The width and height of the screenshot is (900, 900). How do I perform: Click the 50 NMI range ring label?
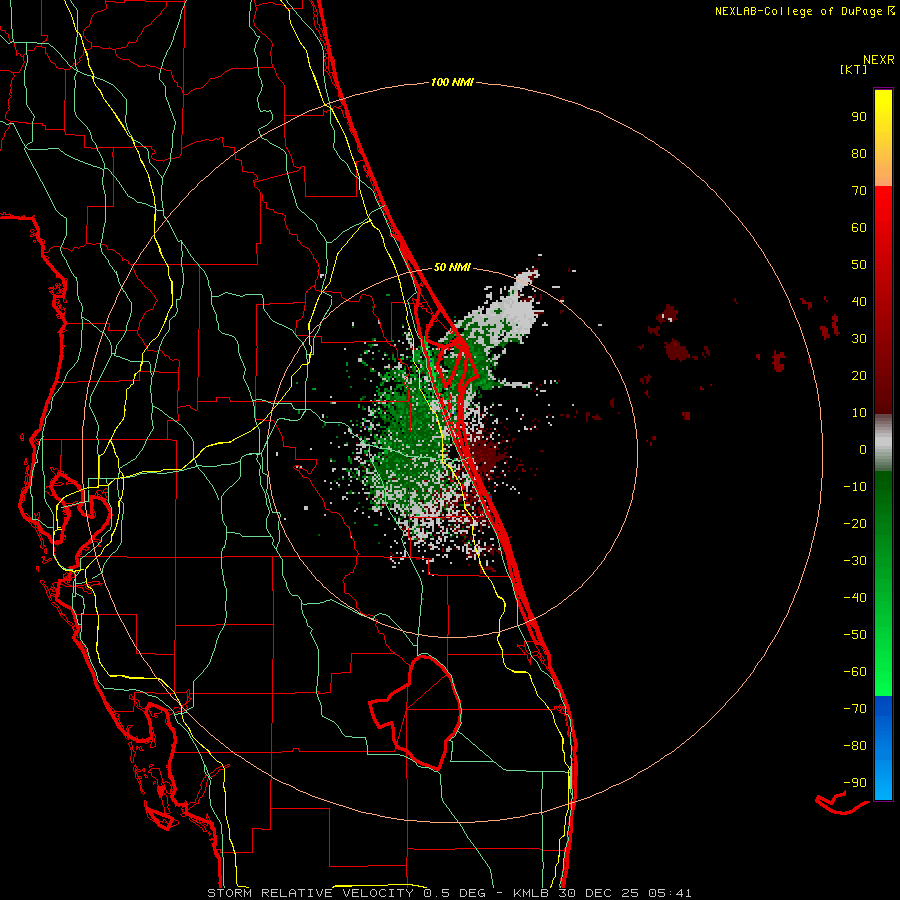(x=452, y=267)
